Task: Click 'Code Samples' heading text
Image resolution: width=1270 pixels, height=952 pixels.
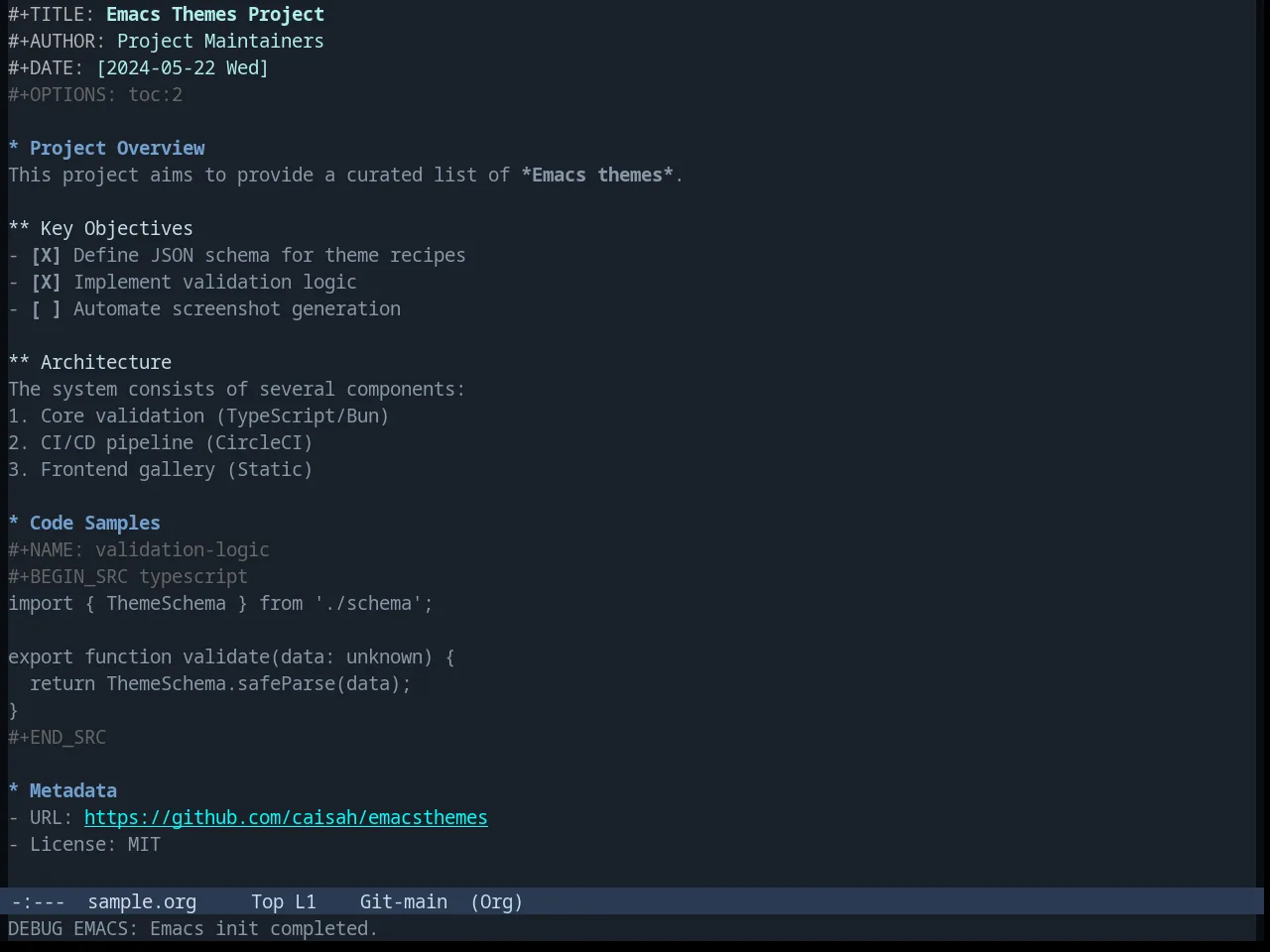Action: [x=95, y=524]
